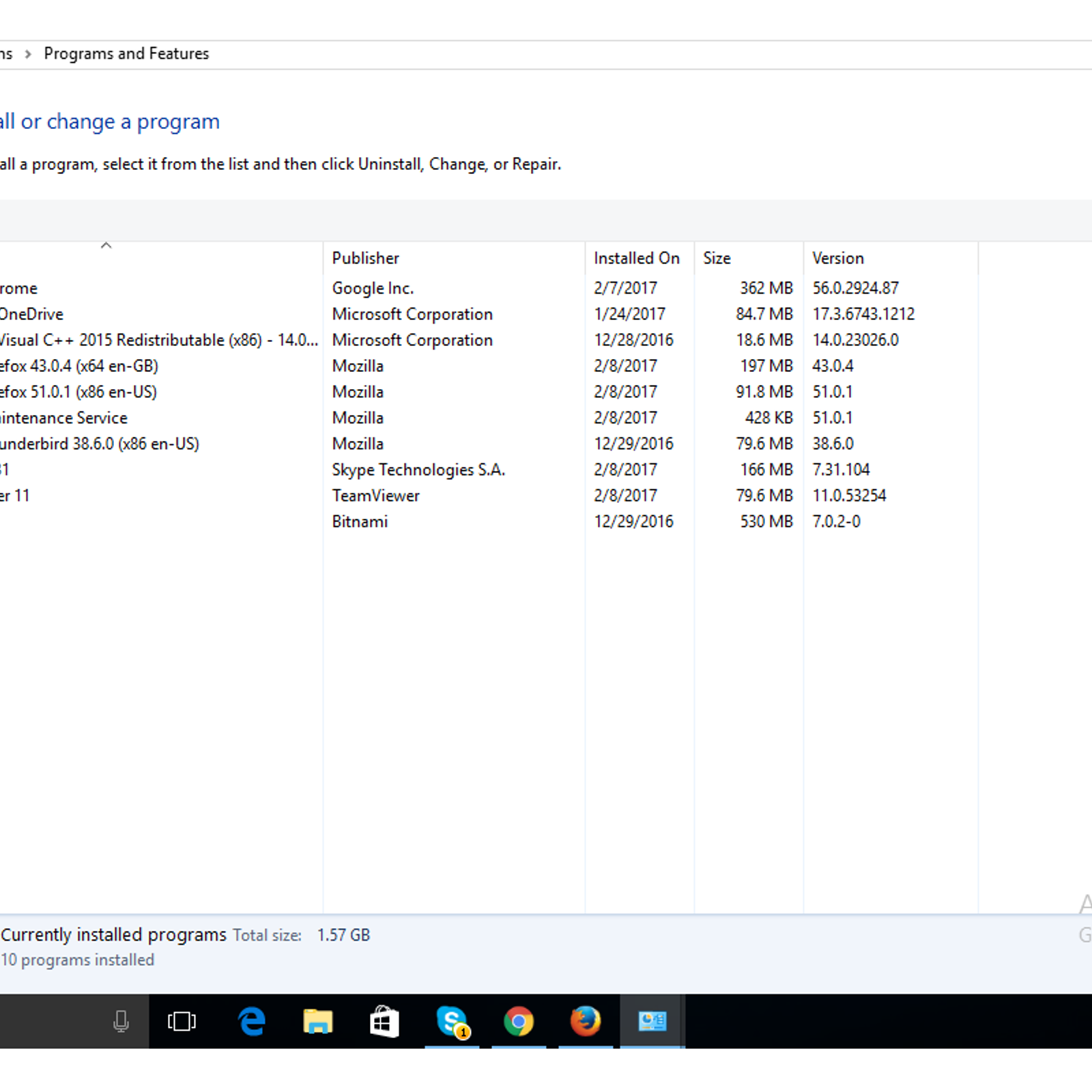
Task: Click the 1/24/2017 install date cell
Action: point(629,314)
